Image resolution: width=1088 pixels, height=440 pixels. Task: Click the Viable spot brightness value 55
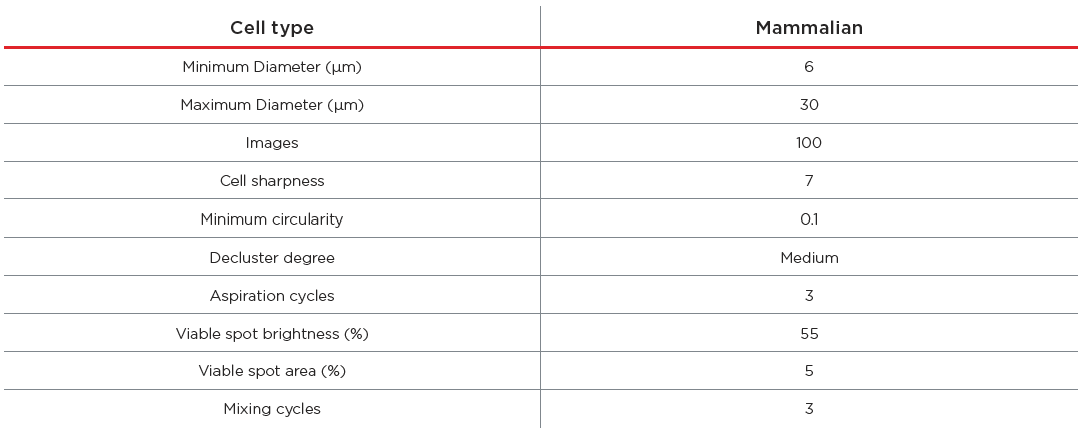[809, 334]
